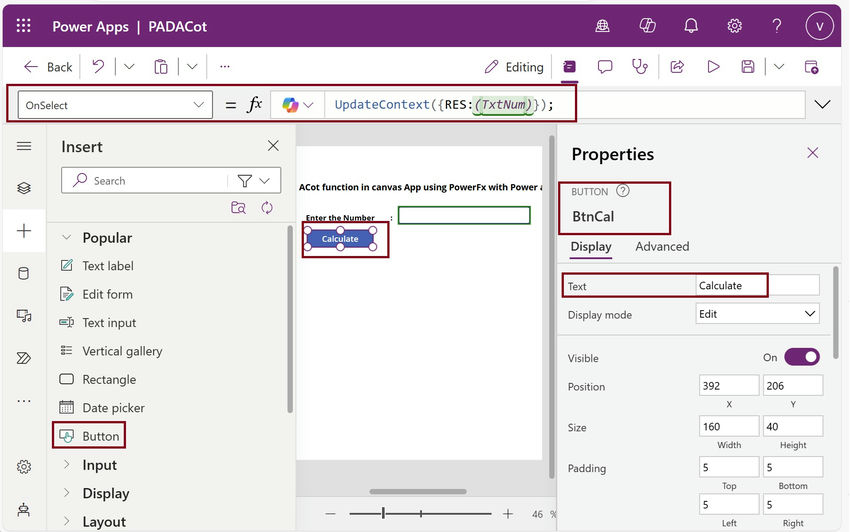Open the Insert filter dropdown

254,181
